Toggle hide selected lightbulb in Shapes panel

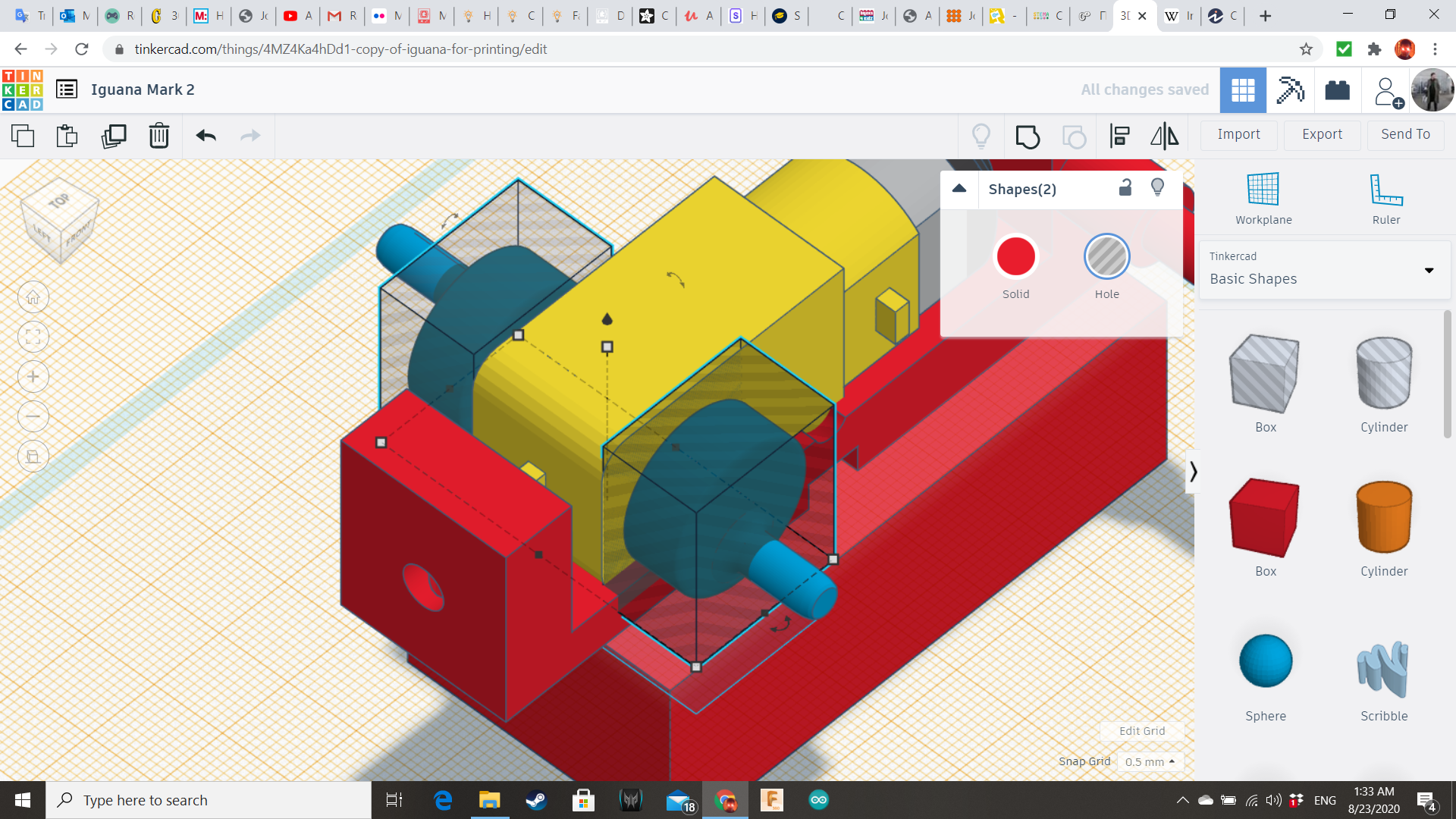(x=1157, y=188)
